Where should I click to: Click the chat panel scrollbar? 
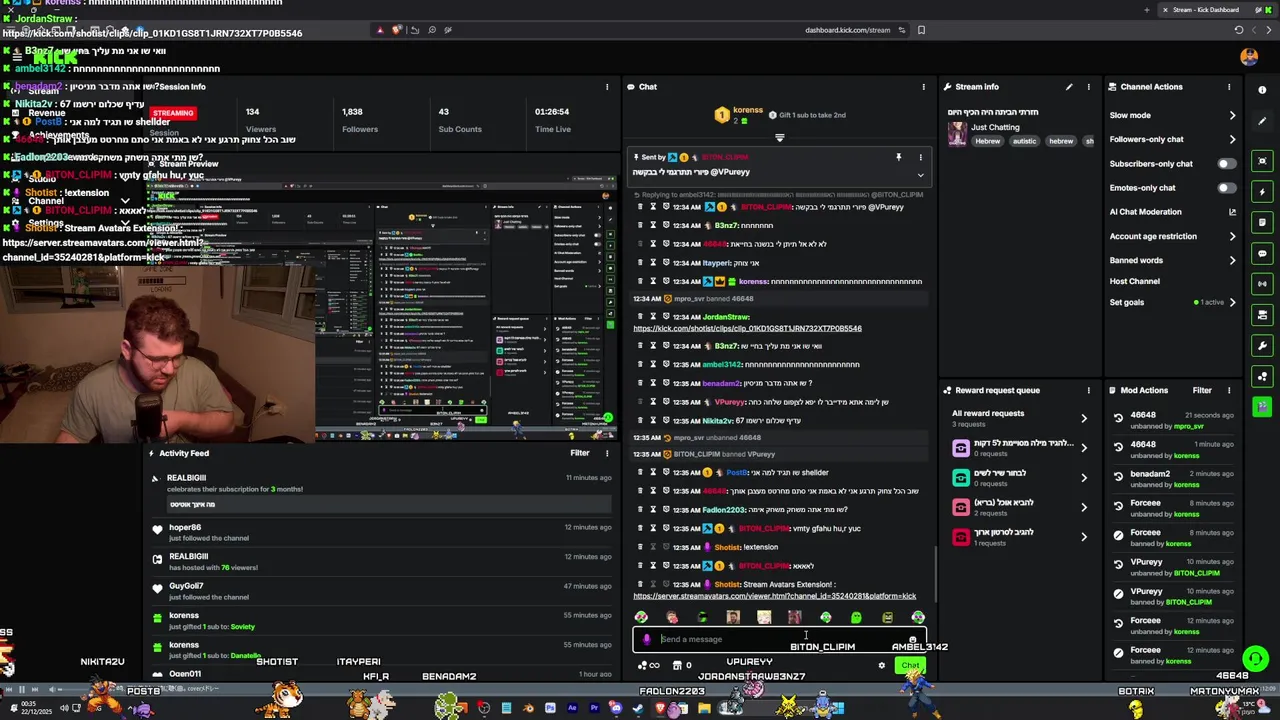[935, 572]
